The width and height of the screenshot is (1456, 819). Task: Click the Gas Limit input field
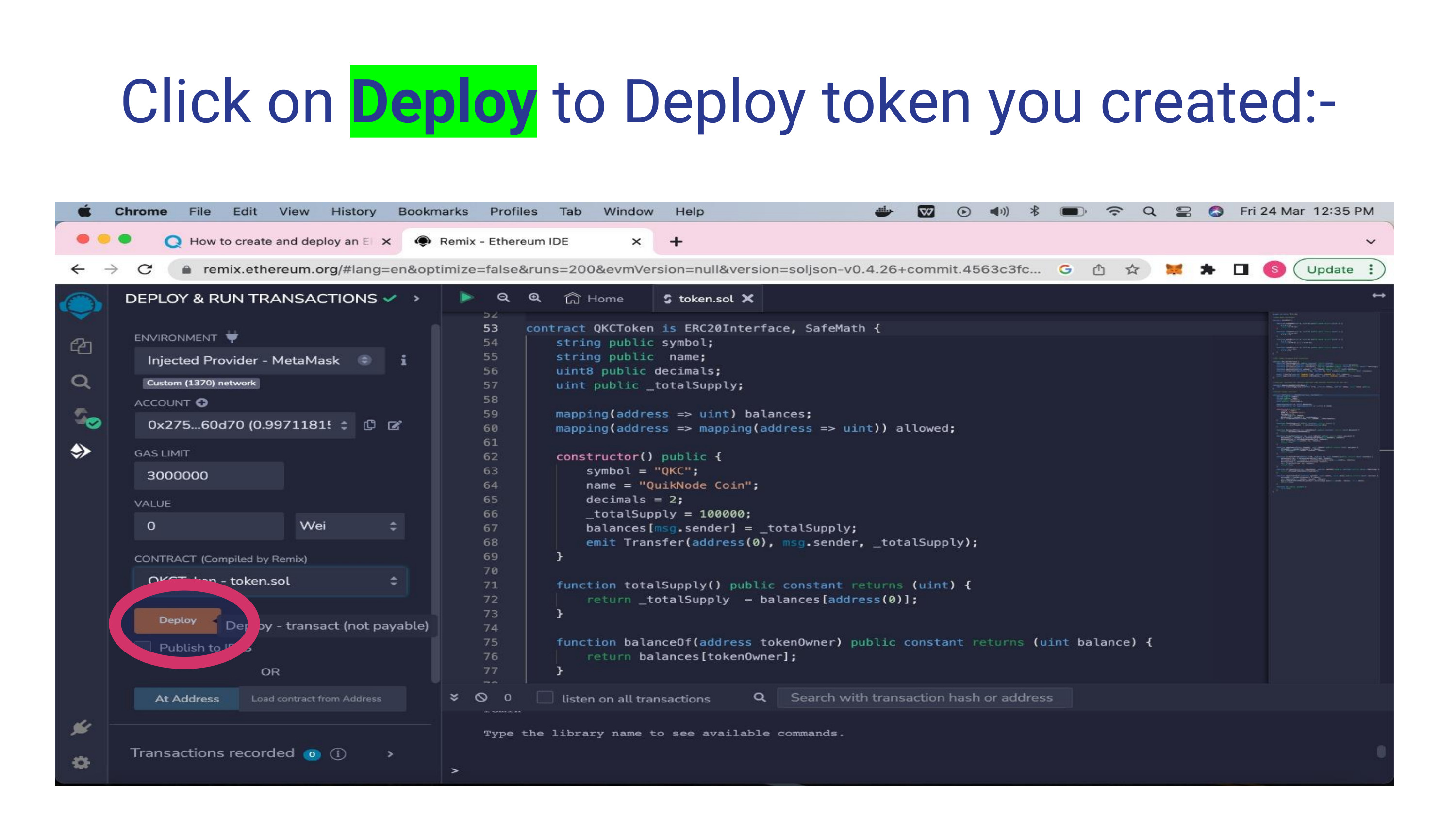209,475
